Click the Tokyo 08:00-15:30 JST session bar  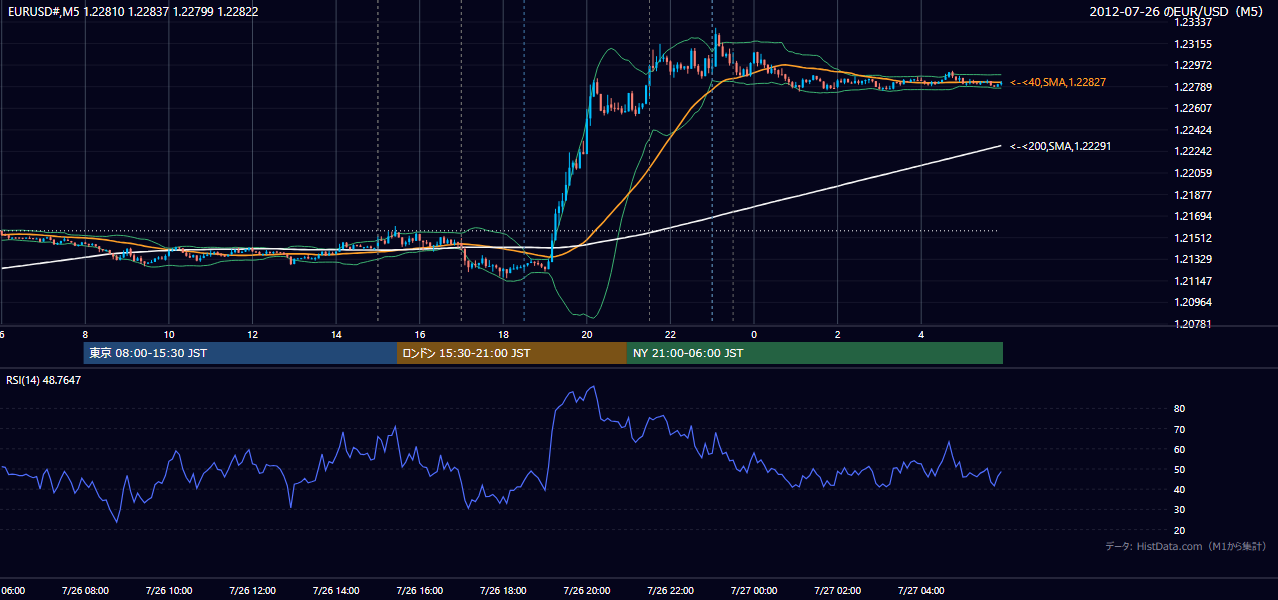click(x=240, y=353)
